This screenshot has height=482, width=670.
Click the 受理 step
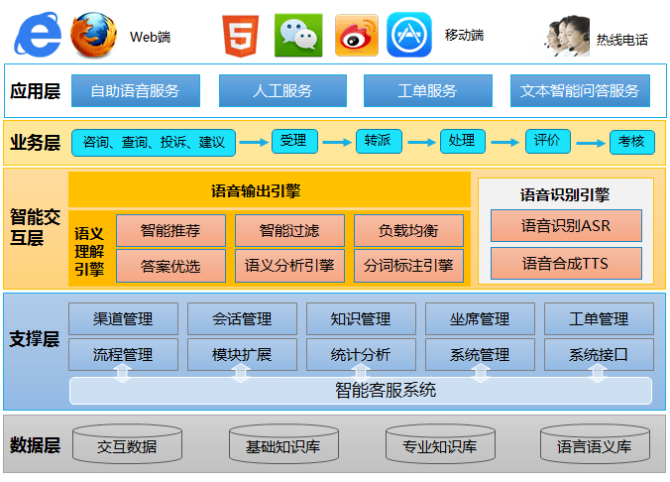click(x=295, y=141)
